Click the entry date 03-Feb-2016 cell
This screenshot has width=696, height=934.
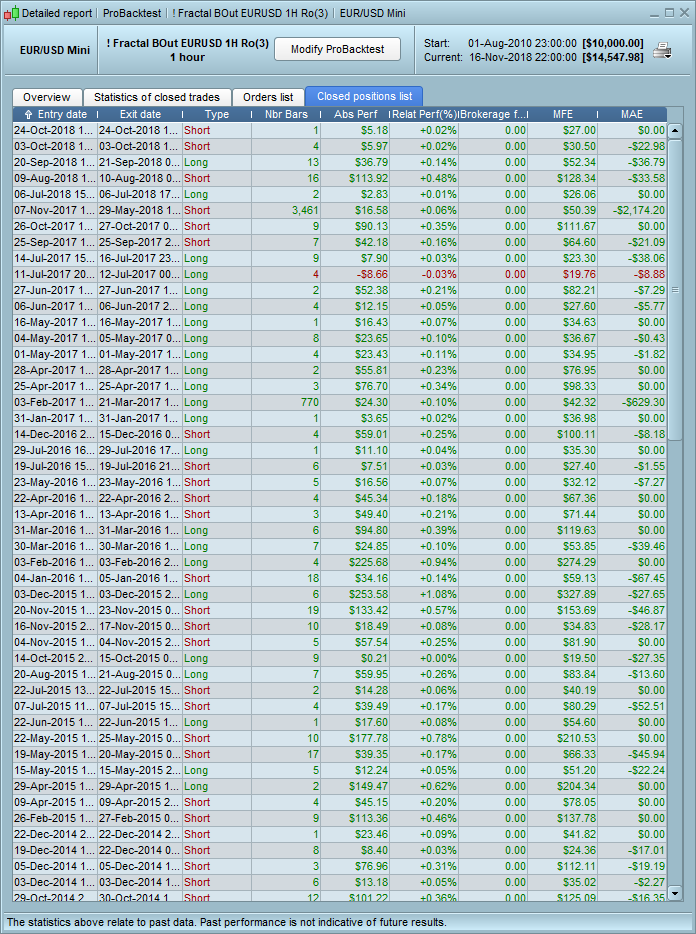(x=54, y=562)
